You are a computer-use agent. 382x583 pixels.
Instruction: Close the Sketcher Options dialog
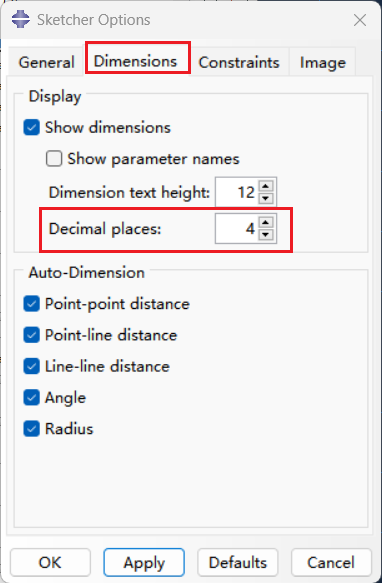[360, 20]
